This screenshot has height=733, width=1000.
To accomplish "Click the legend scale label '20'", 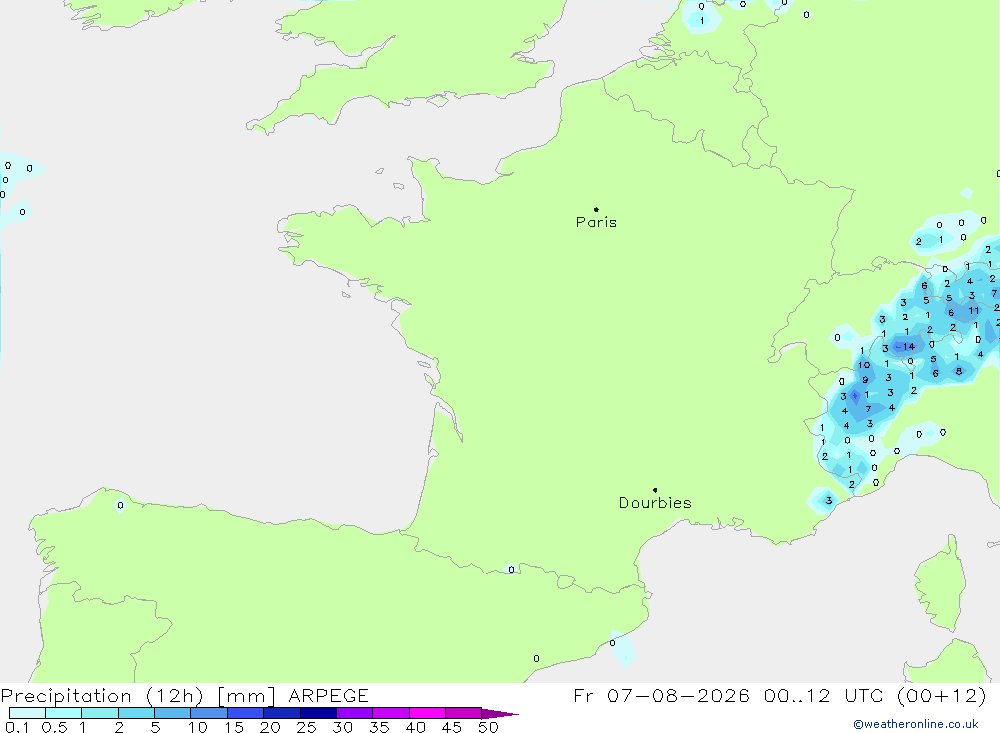I will [270, 727].
